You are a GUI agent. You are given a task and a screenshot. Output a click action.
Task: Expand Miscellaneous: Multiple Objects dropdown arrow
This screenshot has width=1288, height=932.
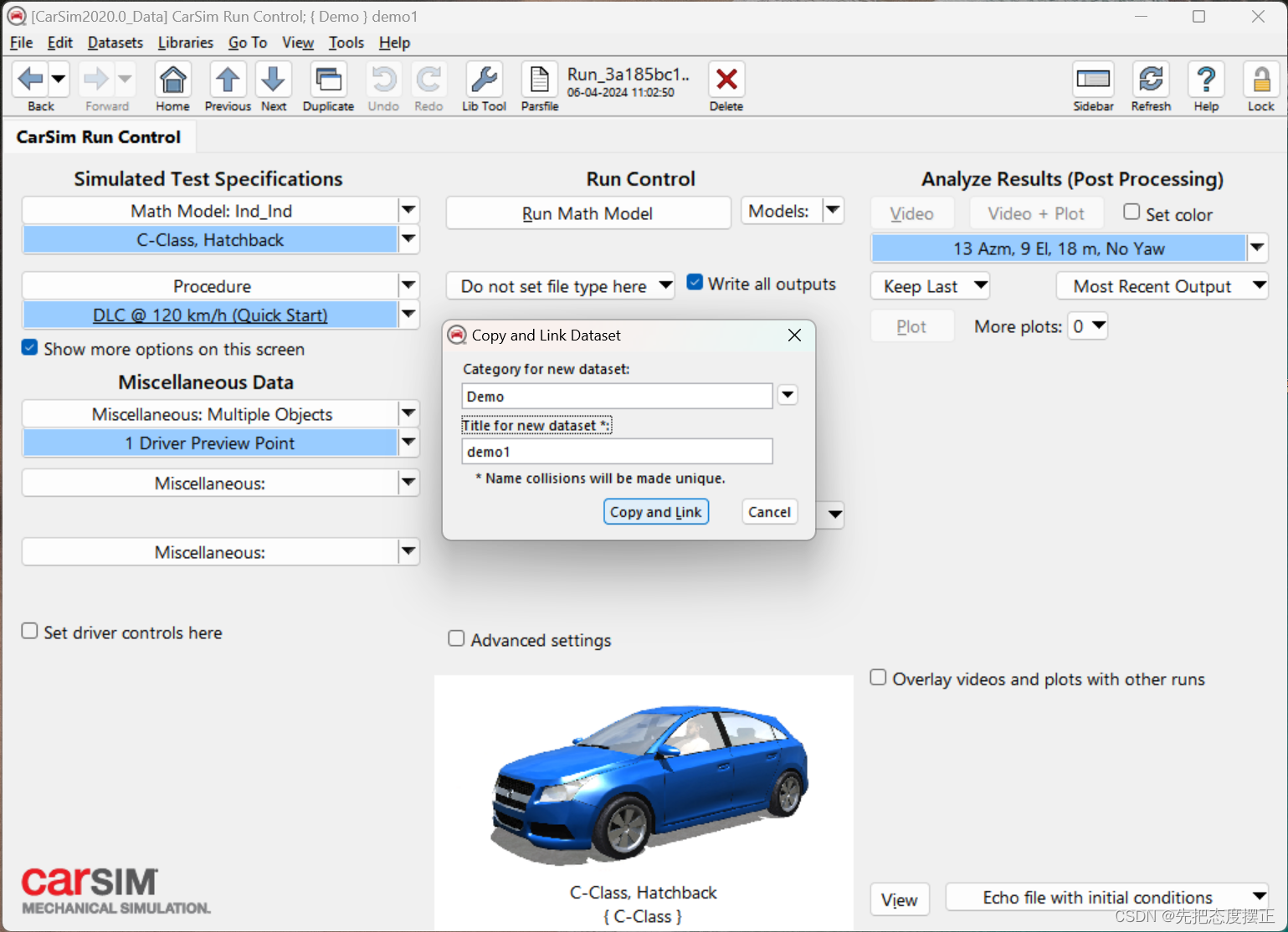(408, 413)
